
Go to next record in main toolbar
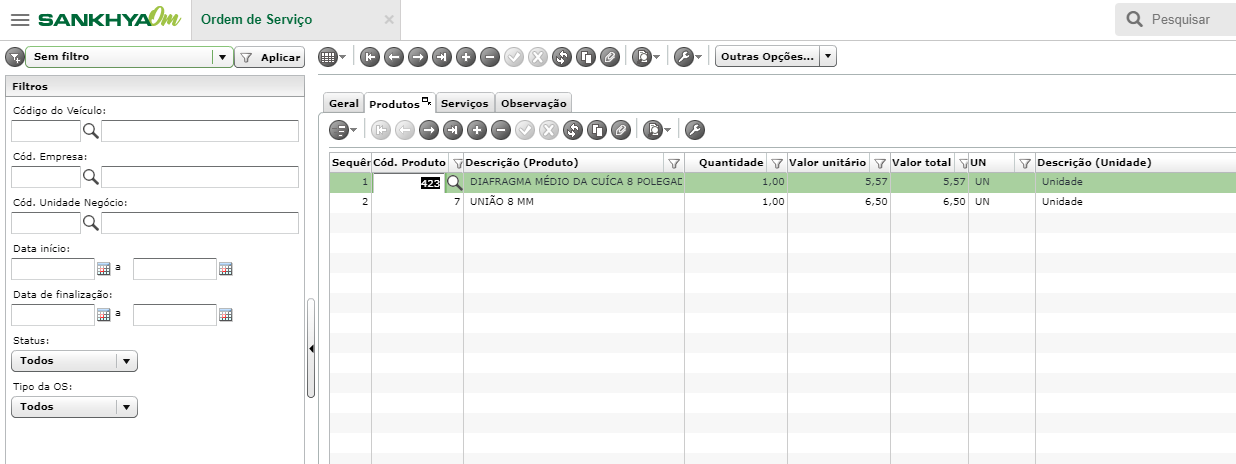pyautogui.click(x=418, y=57)
